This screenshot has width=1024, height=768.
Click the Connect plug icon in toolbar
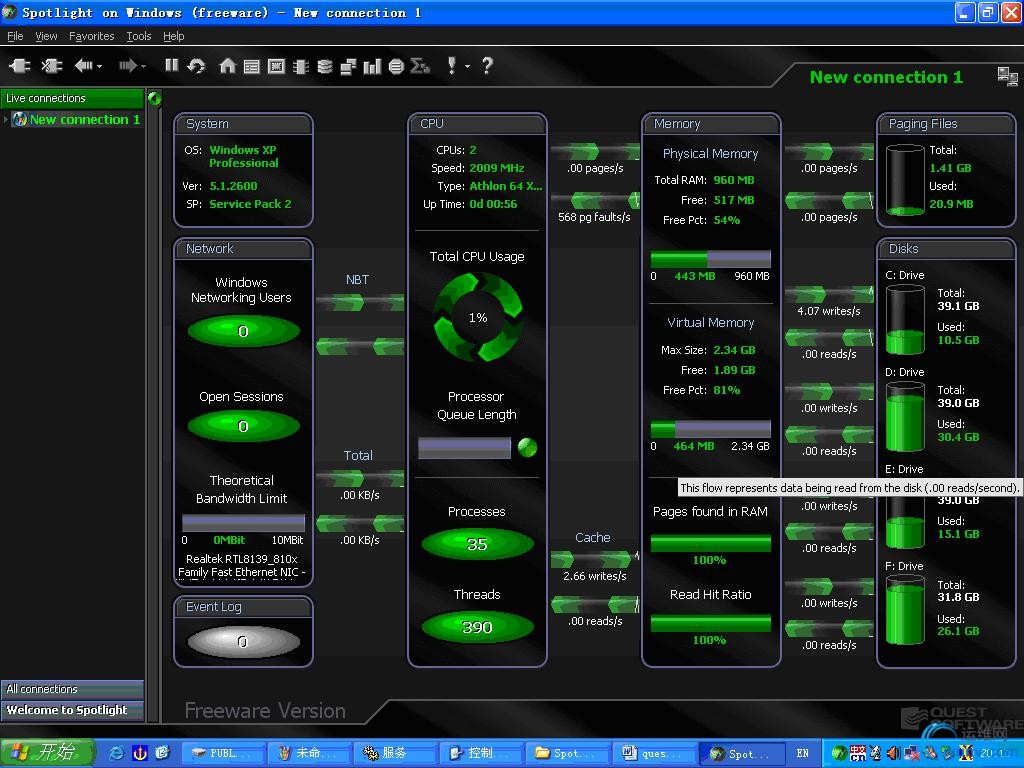pyautogui.click(x=19, y=65)
